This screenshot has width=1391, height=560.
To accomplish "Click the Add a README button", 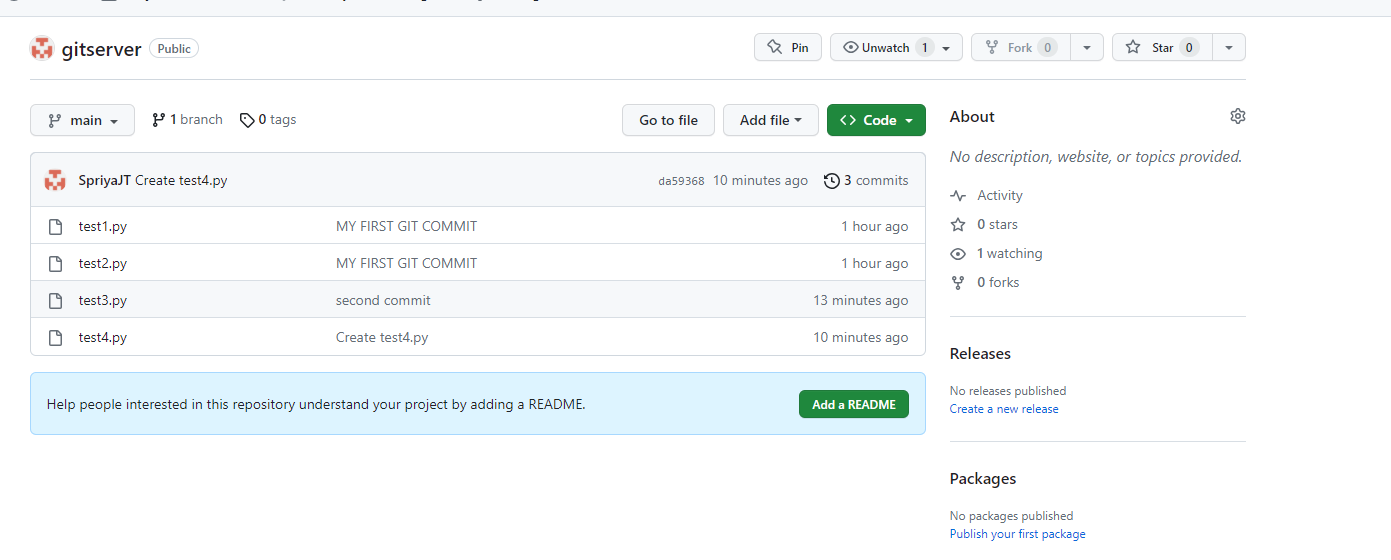I will [x=854, y=404].
